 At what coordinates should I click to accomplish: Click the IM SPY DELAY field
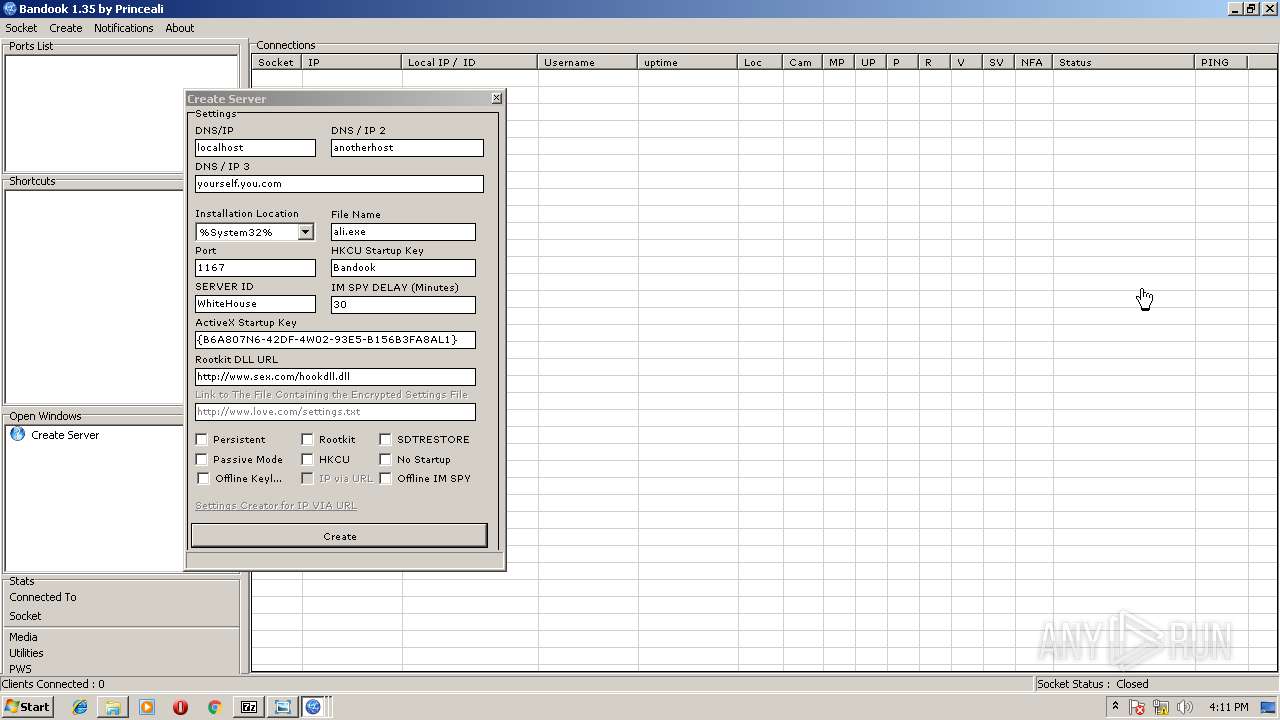point(403,305)
